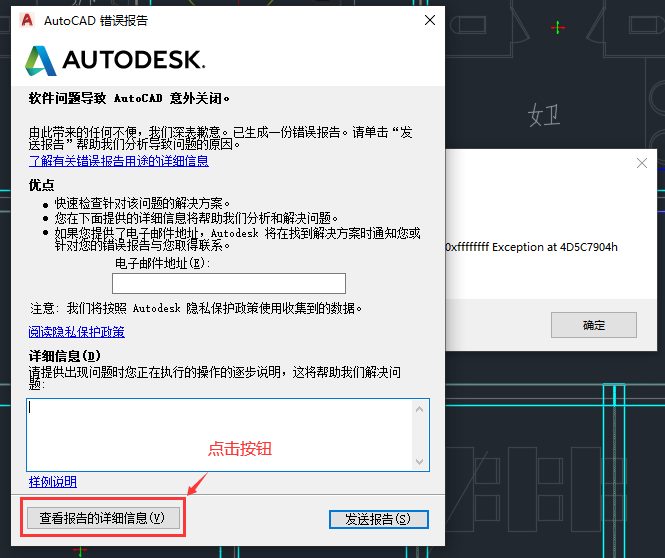The height and width of the screenshot is (558, 665).
Task: Confirm the exception dialog with 确定
Action: point(593,325)
